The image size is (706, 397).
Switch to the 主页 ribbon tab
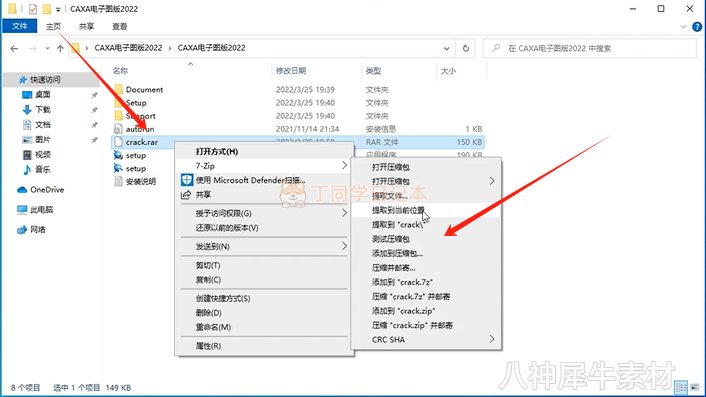point(53,27)
